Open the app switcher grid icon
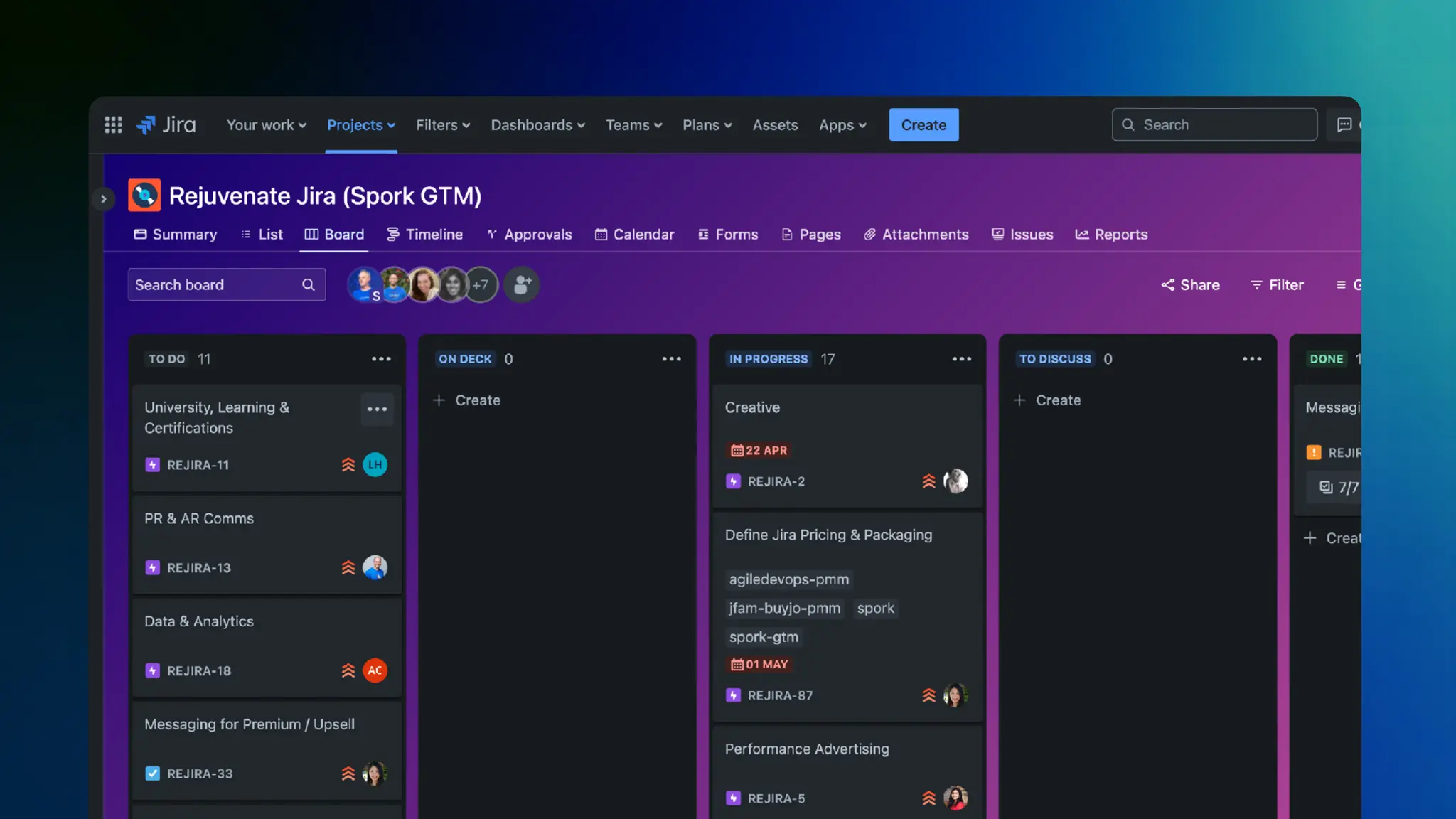This screenshot has width=1456, height=819. click(x=113, y=124)
